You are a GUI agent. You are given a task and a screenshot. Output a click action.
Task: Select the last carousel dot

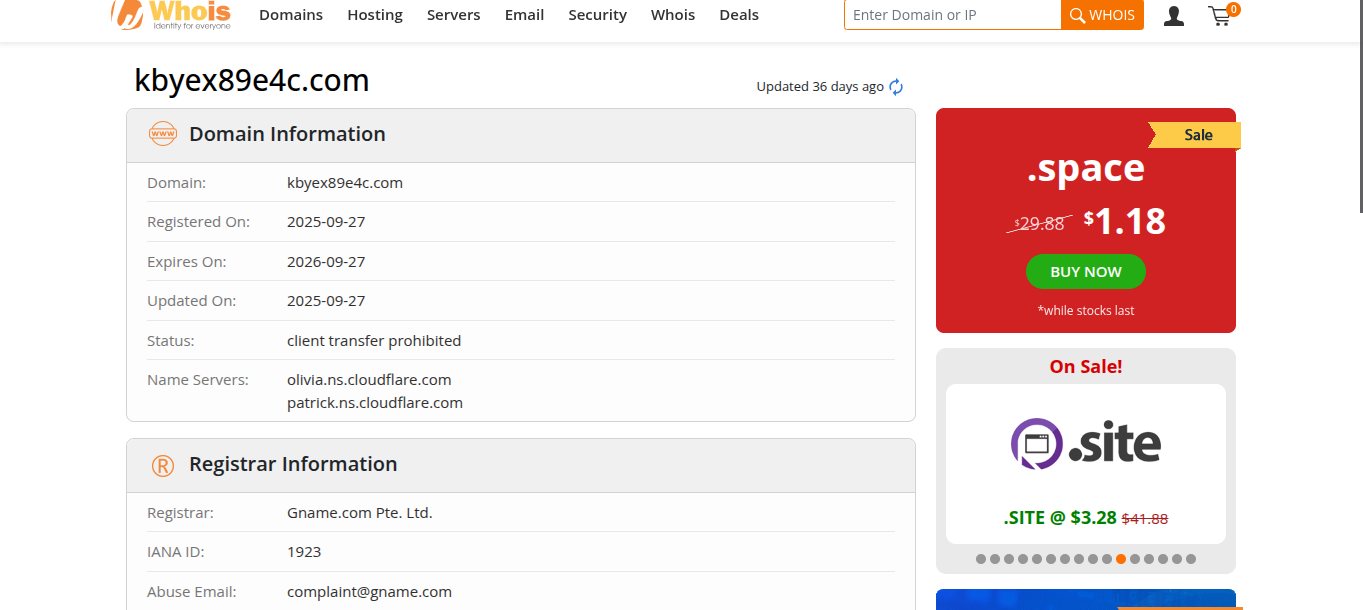coord(1191,559)
